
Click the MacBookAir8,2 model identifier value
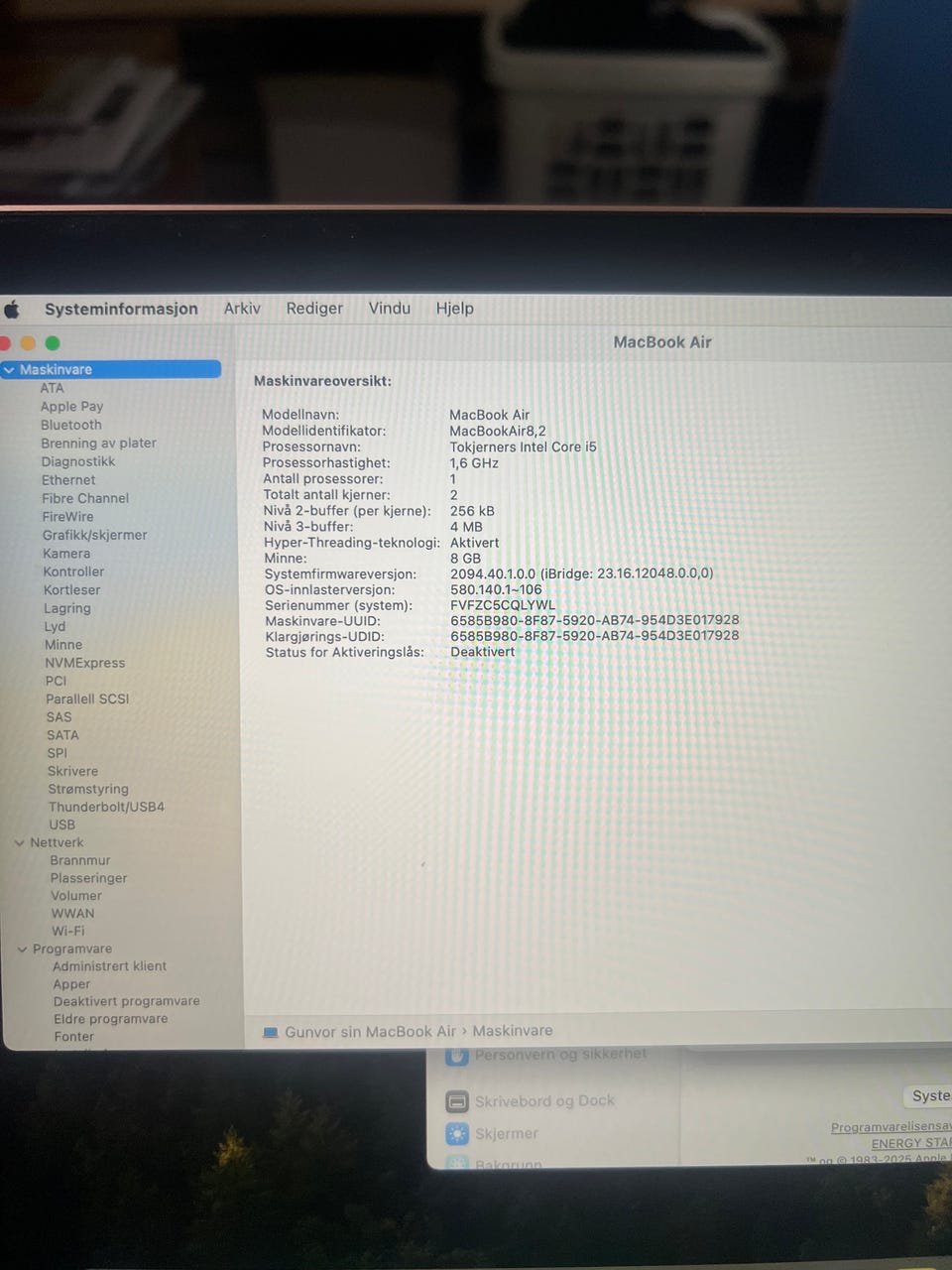(x=498, y=431)
